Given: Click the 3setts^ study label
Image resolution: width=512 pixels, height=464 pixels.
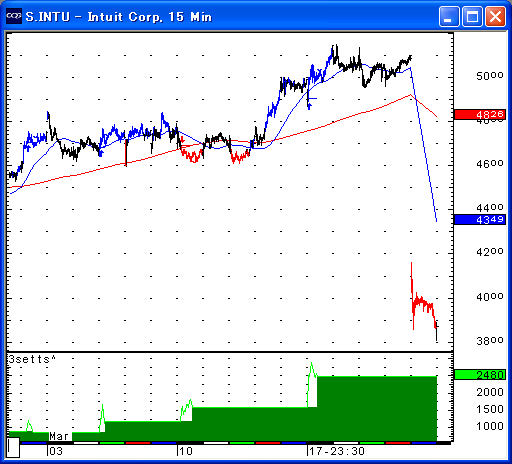Looking at the screenshot, I should point(32,359).
